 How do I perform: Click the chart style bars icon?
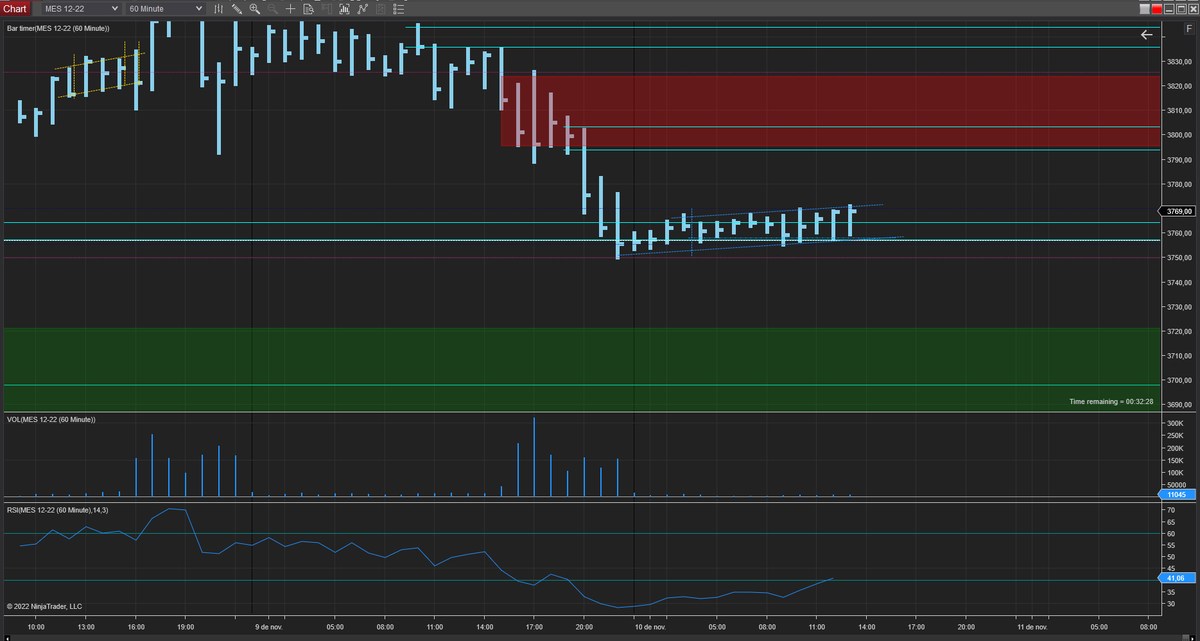point(219,8)
